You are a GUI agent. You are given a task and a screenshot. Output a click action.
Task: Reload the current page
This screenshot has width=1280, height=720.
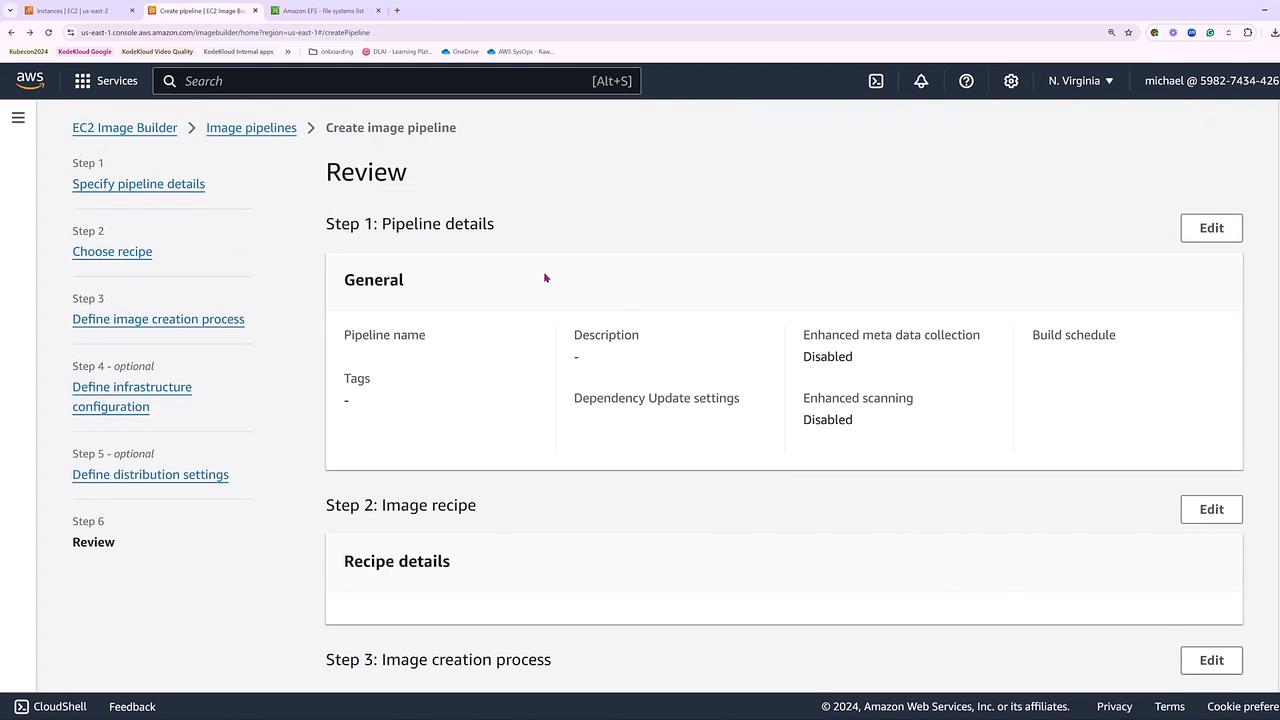pyautogui.click(x=48, y=32)
